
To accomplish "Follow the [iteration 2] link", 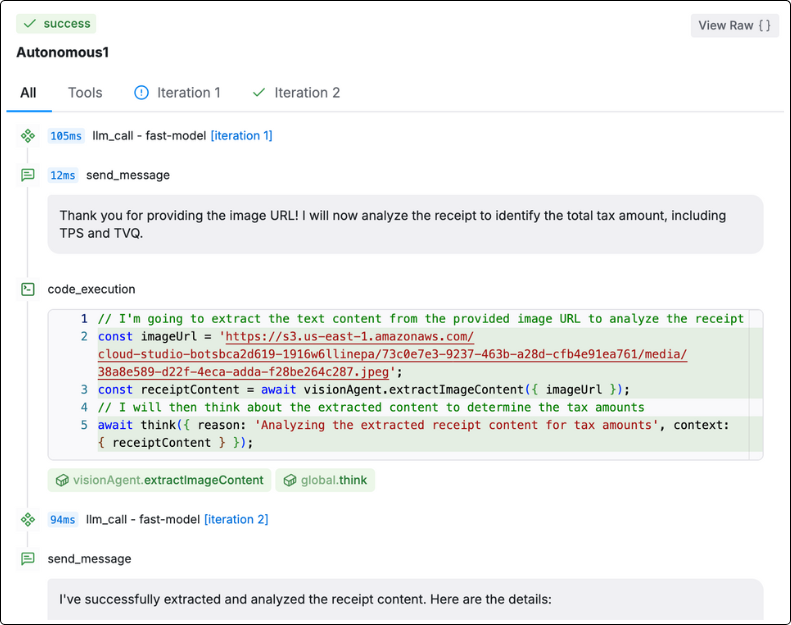I will click(x=236, y=519).
